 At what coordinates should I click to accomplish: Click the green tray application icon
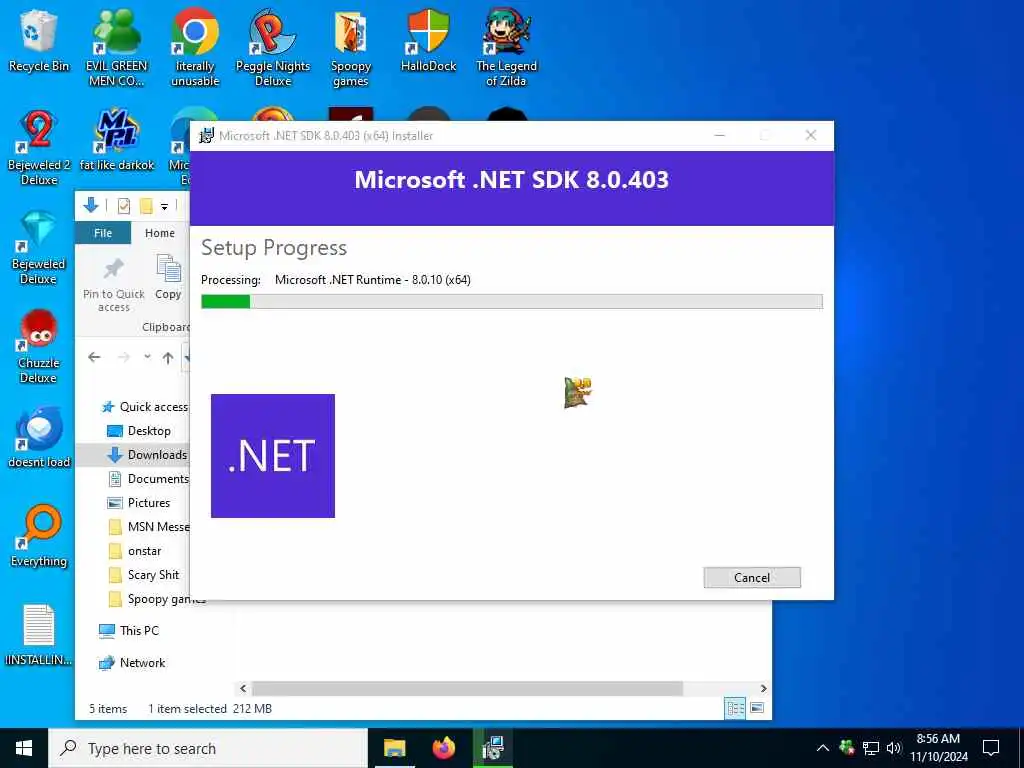[847, 748]
